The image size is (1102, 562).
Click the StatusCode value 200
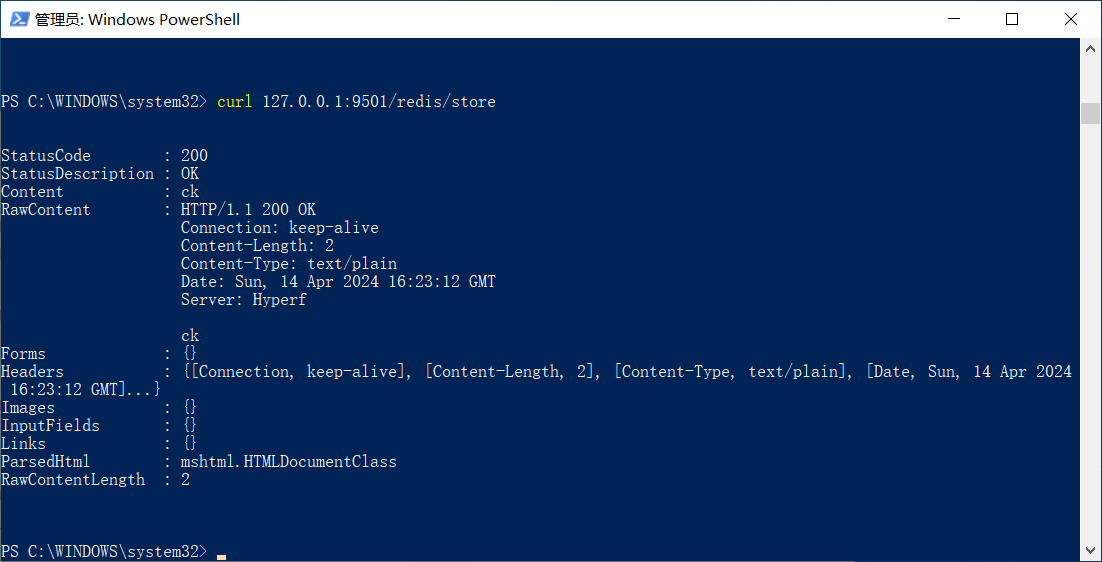(194, 155)
